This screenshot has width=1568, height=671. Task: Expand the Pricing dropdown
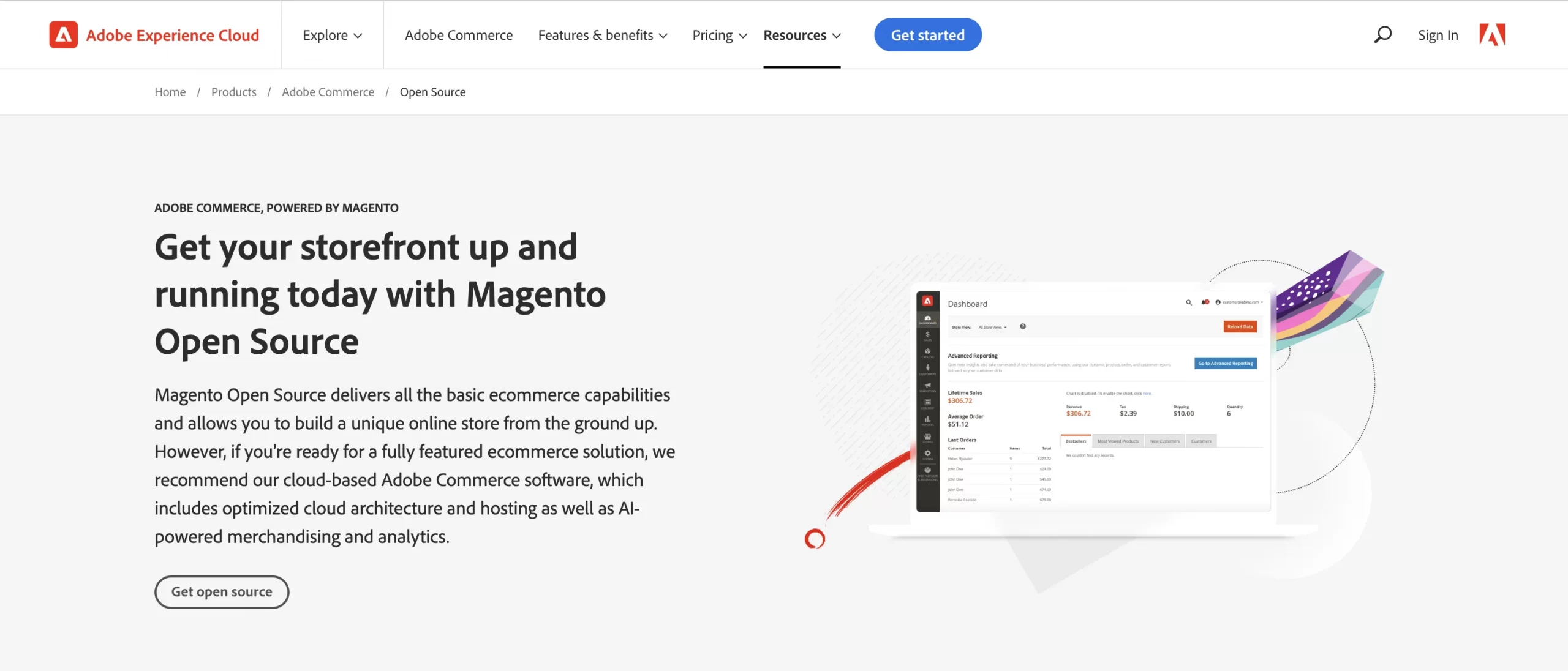coord(720,35)
